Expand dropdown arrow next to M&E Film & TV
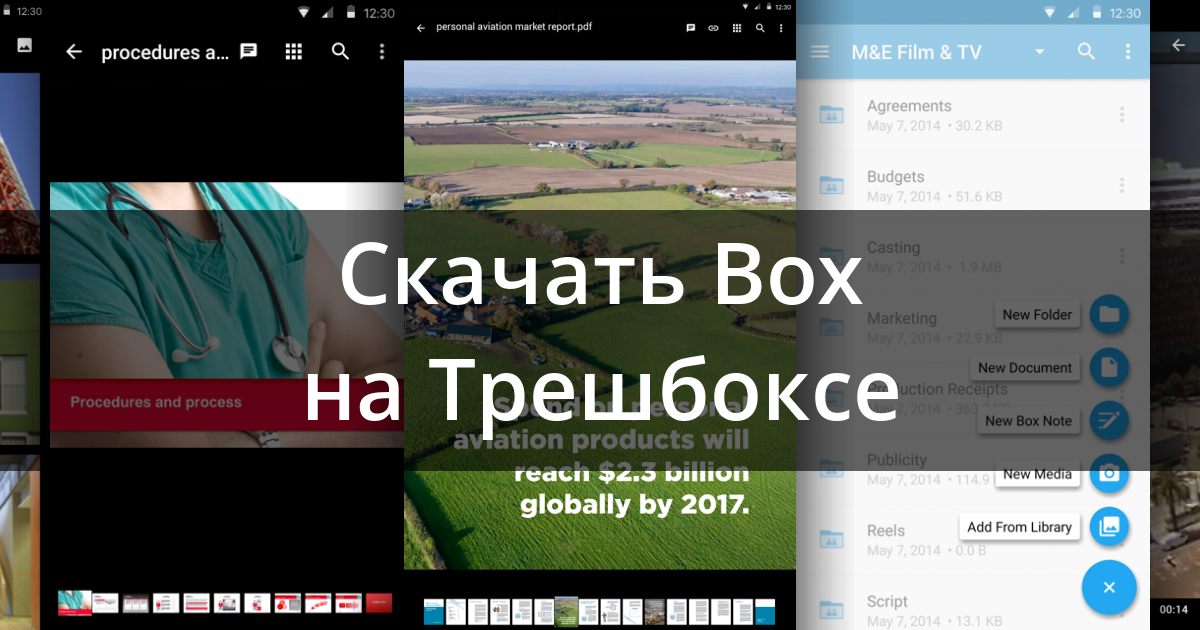The width and height of the screenshot is (1200, 630). pyautogui.click(x=1040, y=52)
